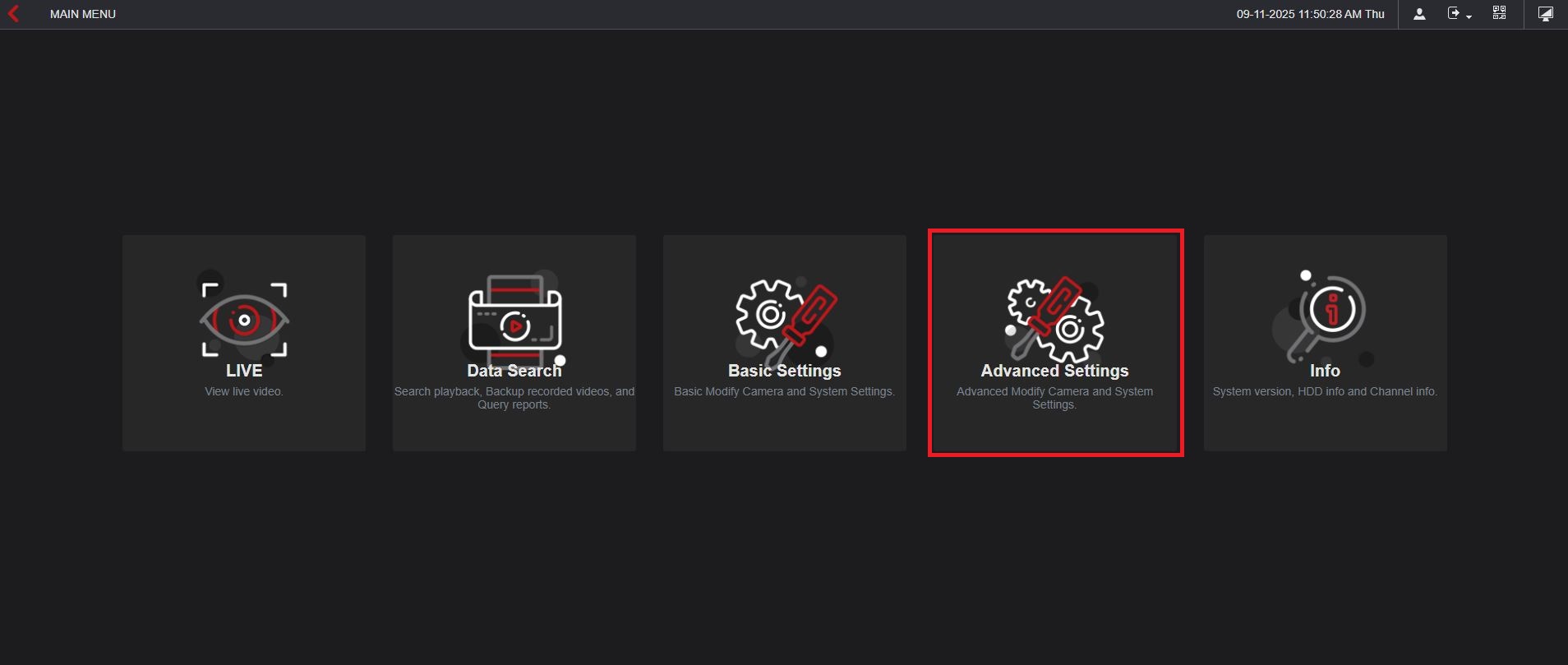Expand the logout dropdown arrow
This screenshot has width=1568, height=665.
[1469, 16]
